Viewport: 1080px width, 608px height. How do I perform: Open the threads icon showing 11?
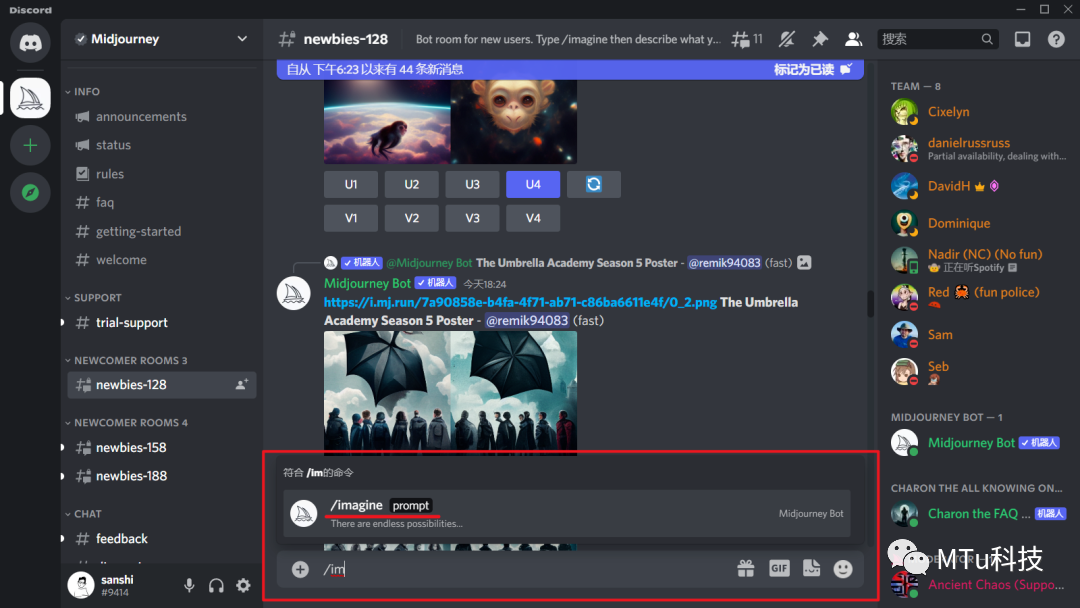click(x=747, y=39)
